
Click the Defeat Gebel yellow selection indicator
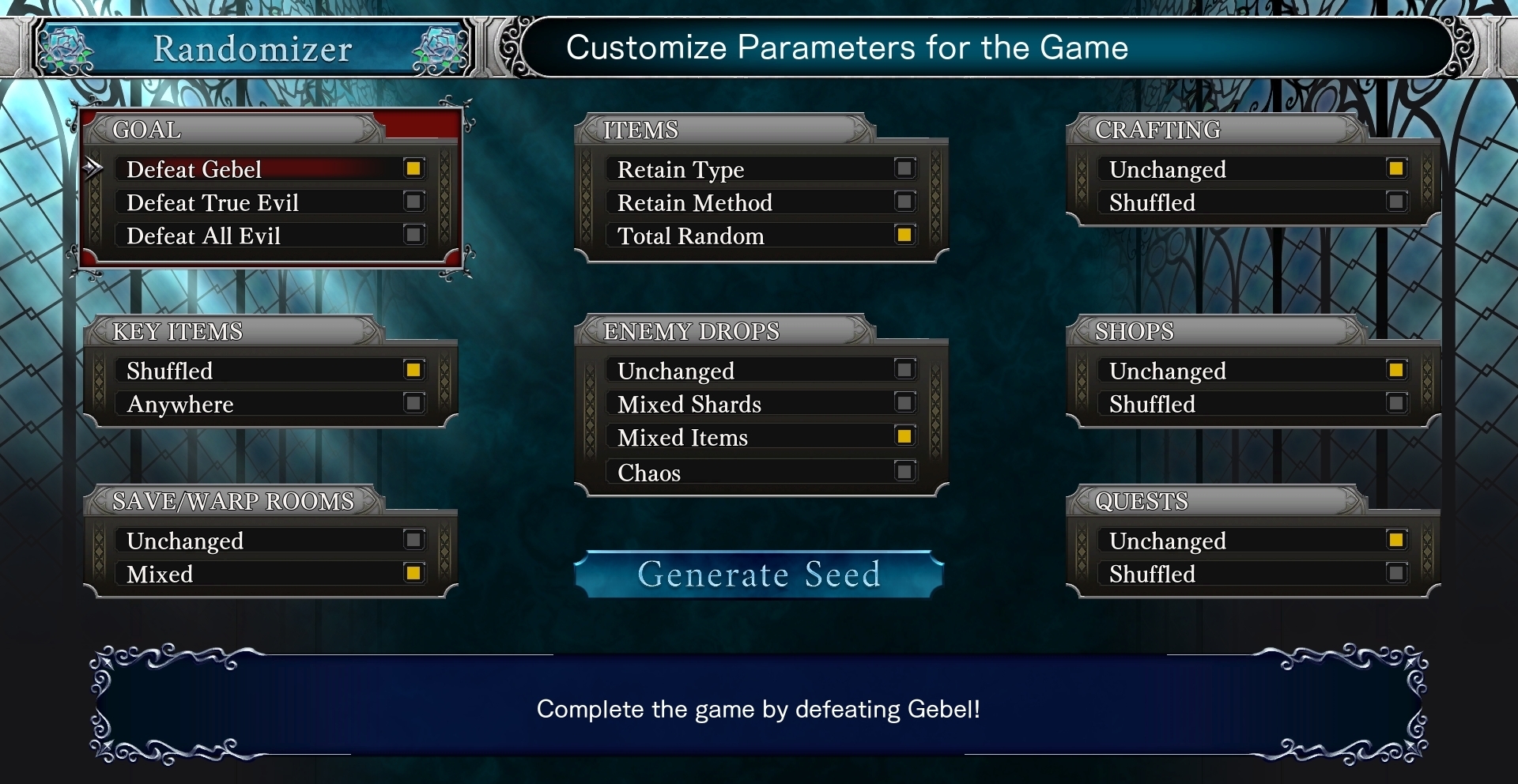point(413,168)
